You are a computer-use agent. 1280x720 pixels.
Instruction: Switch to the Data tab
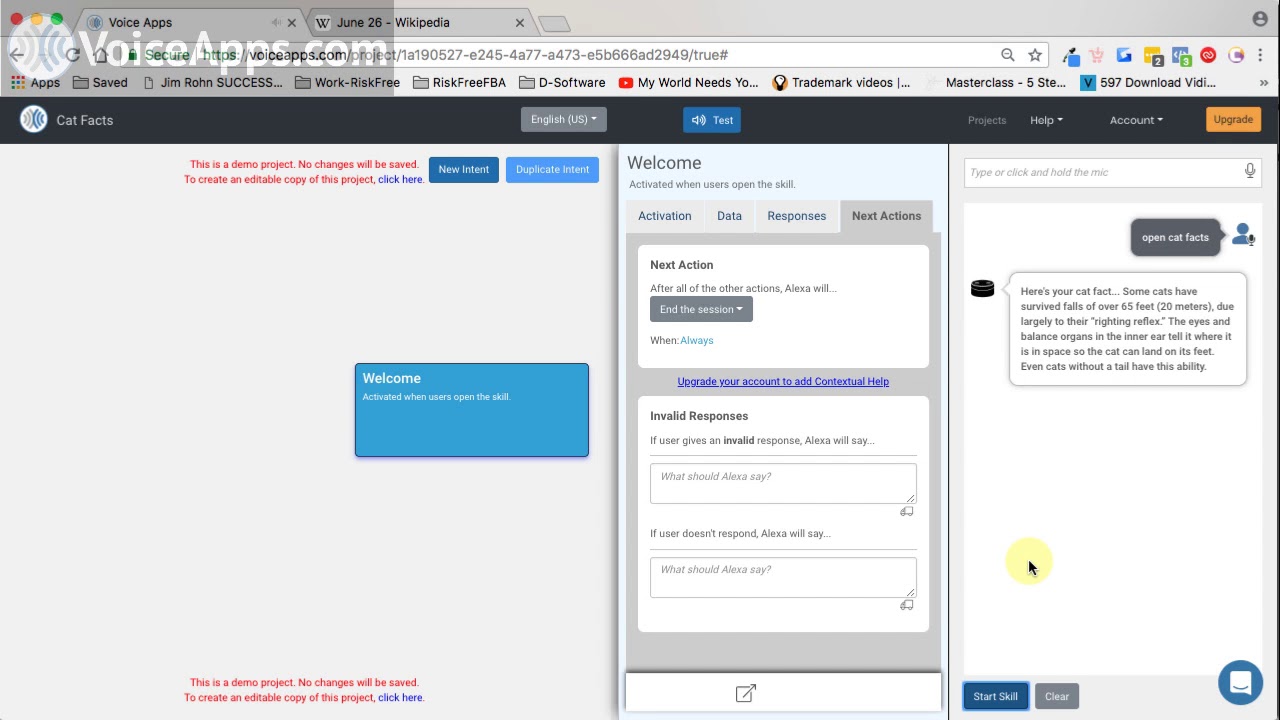point(729,216)
